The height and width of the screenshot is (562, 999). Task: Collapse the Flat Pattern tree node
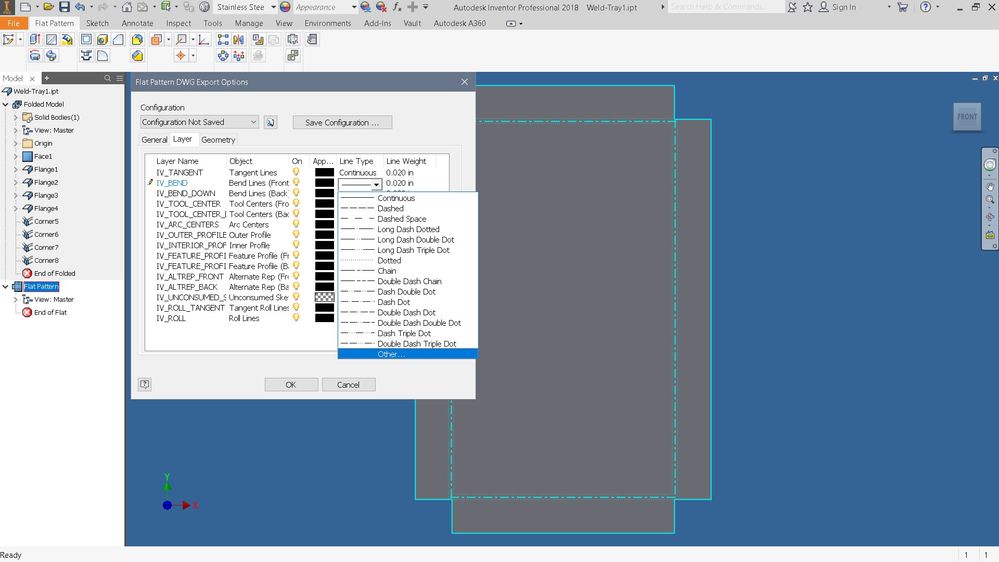pyautogui.click(x=6, y=287)
